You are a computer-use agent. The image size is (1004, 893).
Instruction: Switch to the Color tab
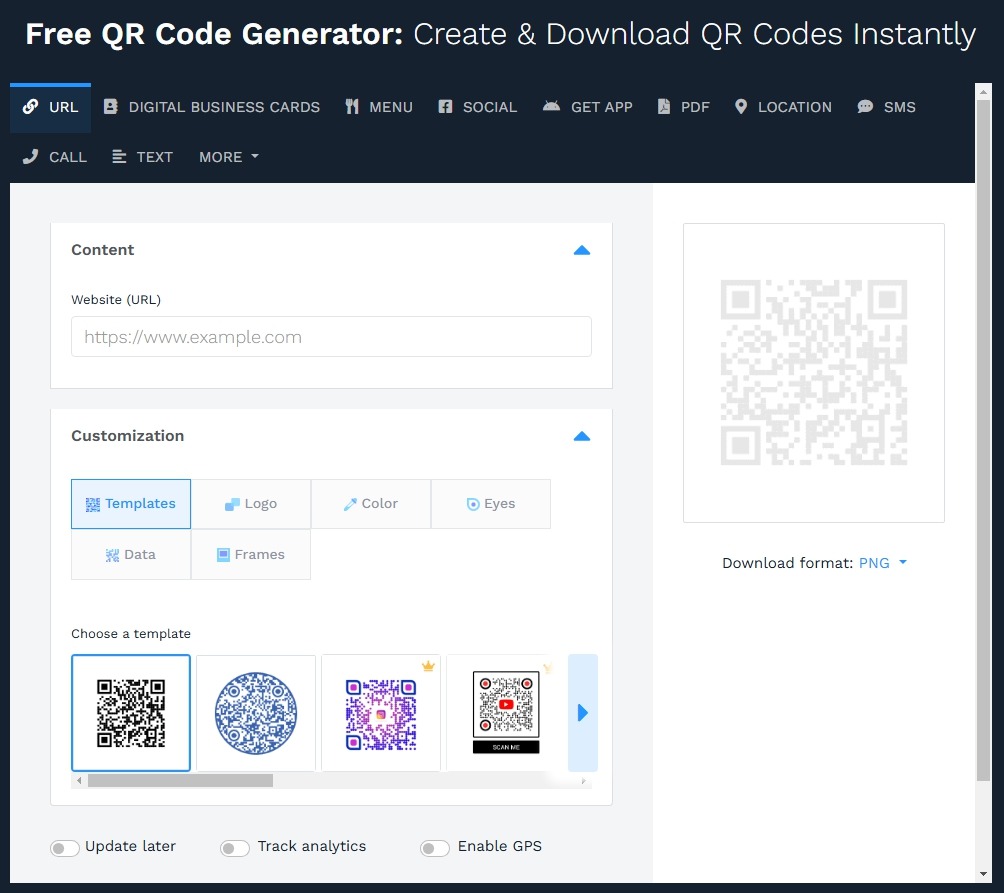pyautogui.click(x=370, y=503)
